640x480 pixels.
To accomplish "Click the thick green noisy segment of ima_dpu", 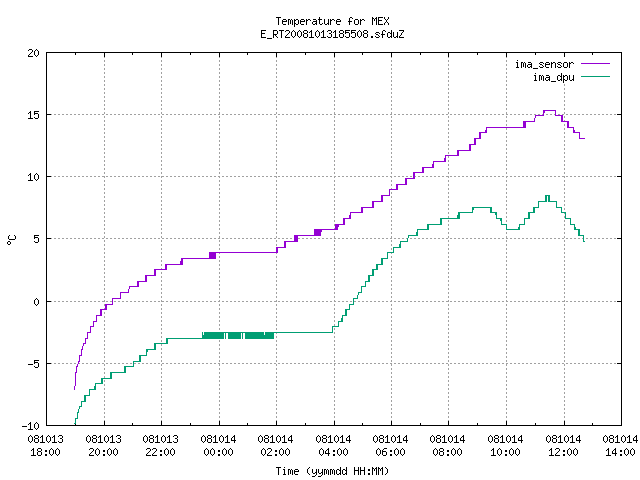I will point(238,336).
